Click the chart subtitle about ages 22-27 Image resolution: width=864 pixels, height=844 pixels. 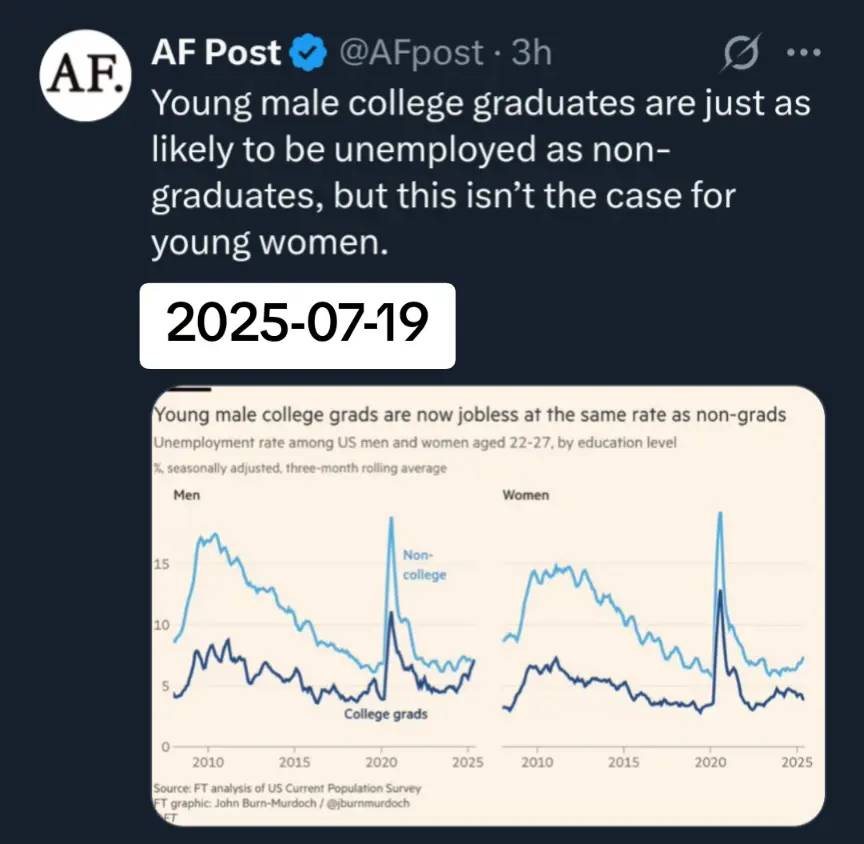point(414,443)
